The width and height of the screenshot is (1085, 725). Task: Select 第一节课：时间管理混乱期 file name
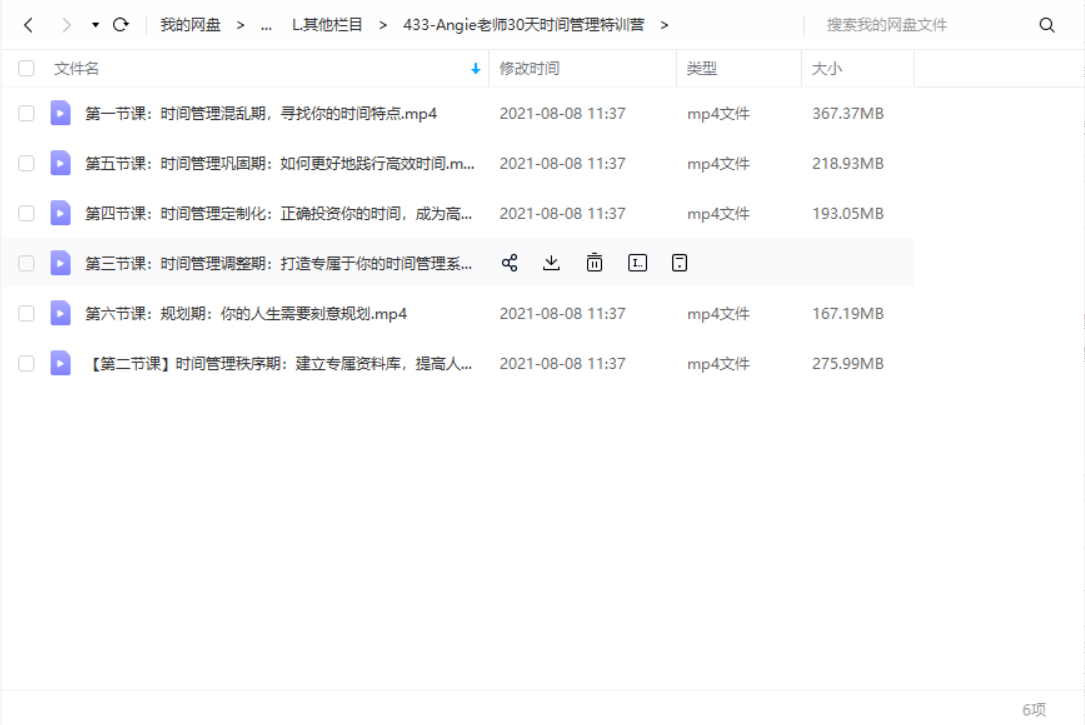(x=261, y=113)
